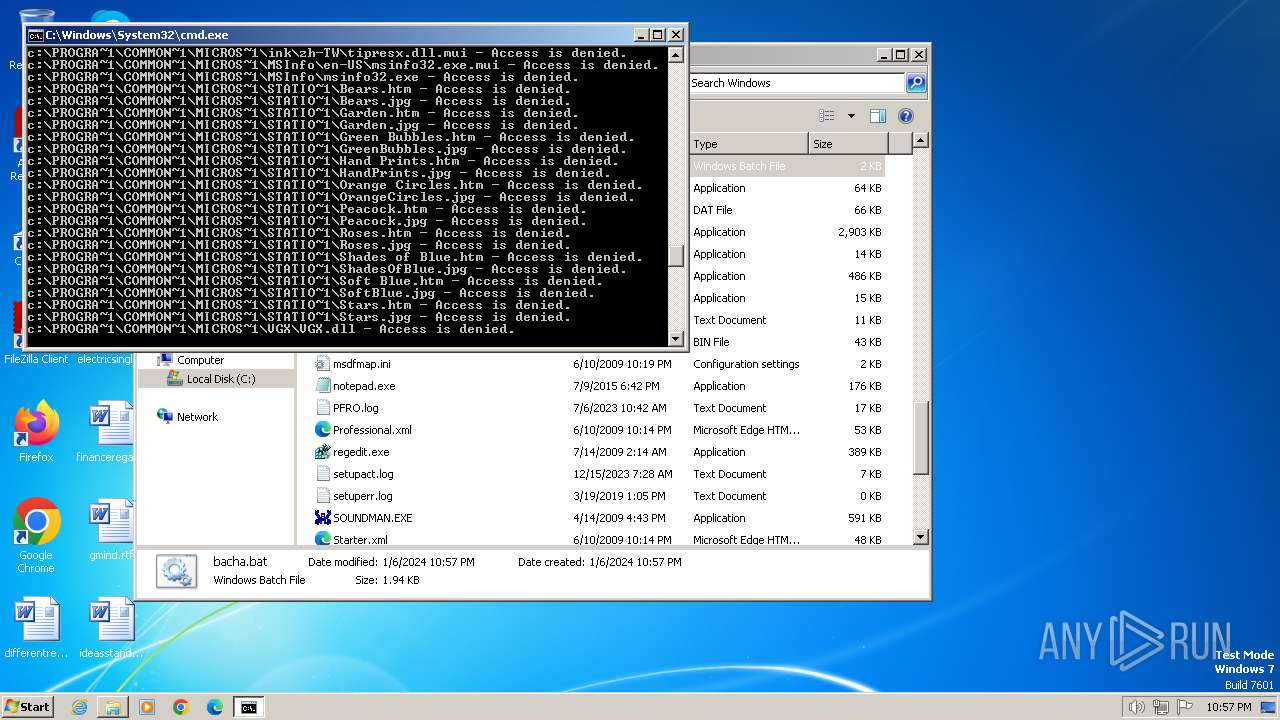1280x720 pixels.
Task: Click the Explorer search magnifier button
Action: click(915, 83)
